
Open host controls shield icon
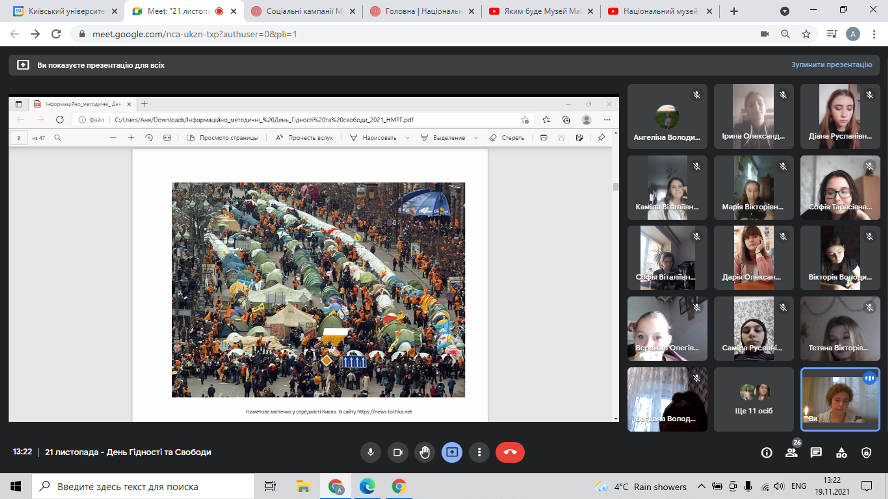point(866,452)
